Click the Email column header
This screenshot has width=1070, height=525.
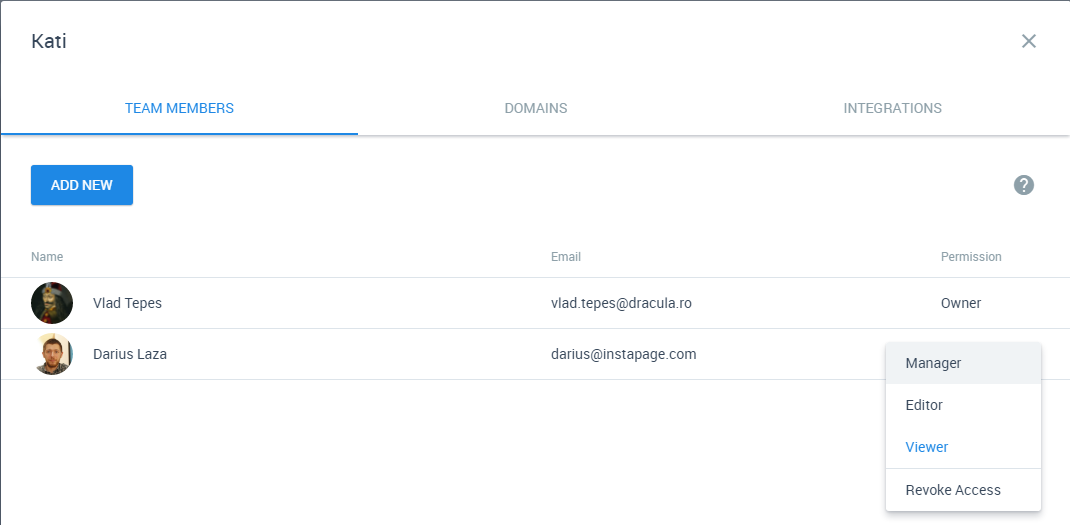click(566, 257)
